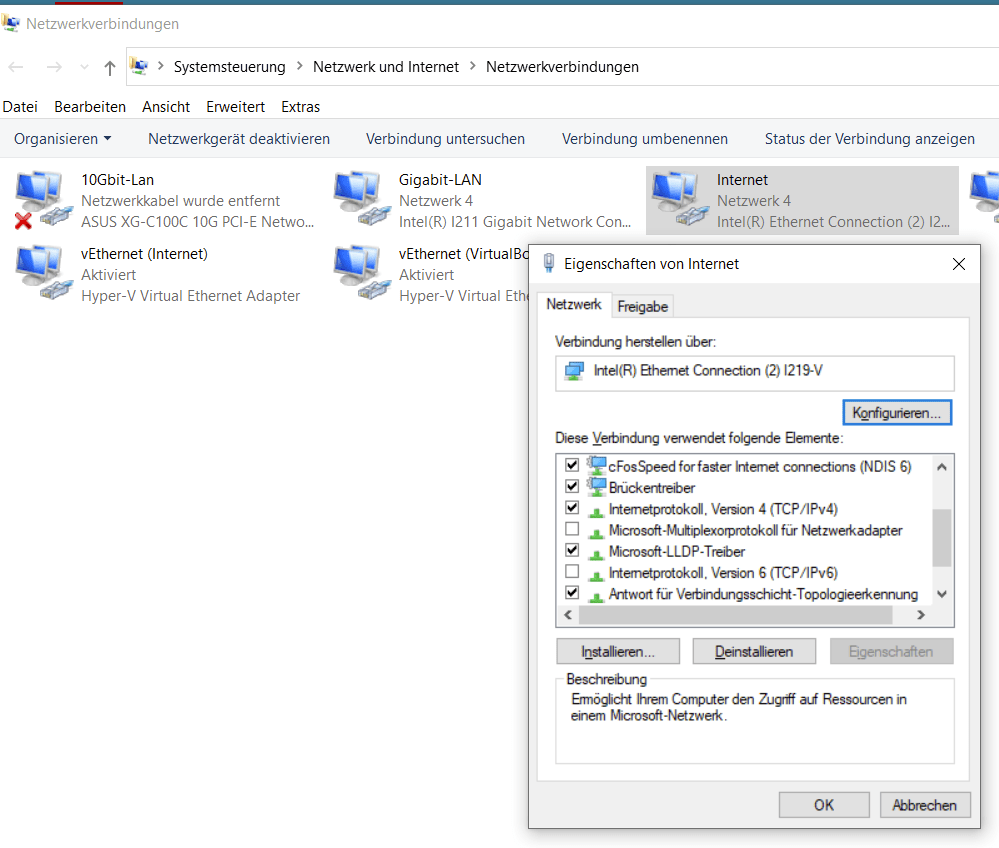Click the navigate up arrow in the toolbar
Screen dimensions: 999x848
[x=109, y=67]
